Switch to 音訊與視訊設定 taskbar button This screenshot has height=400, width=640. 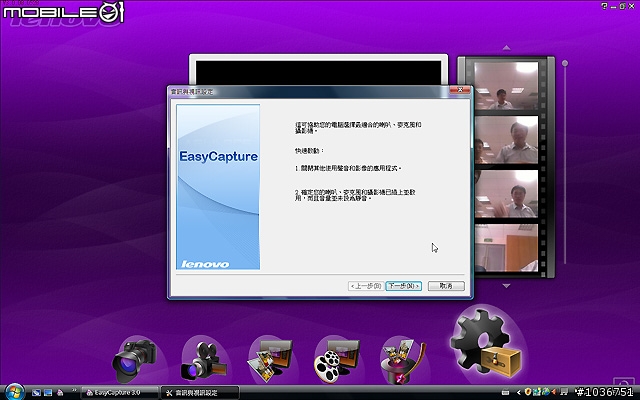(x=200, y=393)
